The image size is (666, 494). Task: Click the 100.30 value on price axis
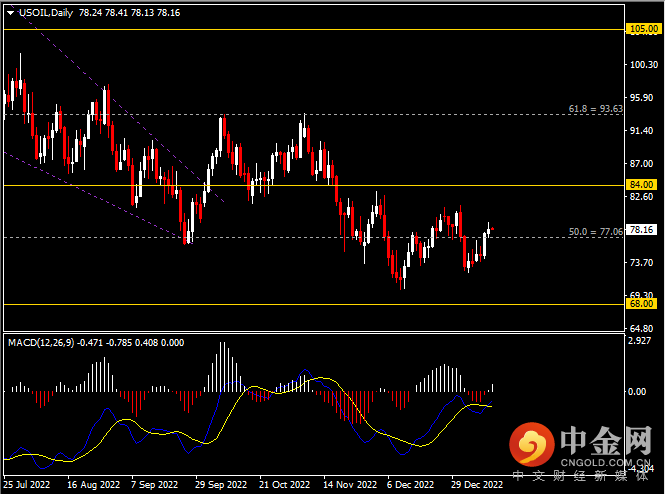pyautogui.click(x=644, y=66)
